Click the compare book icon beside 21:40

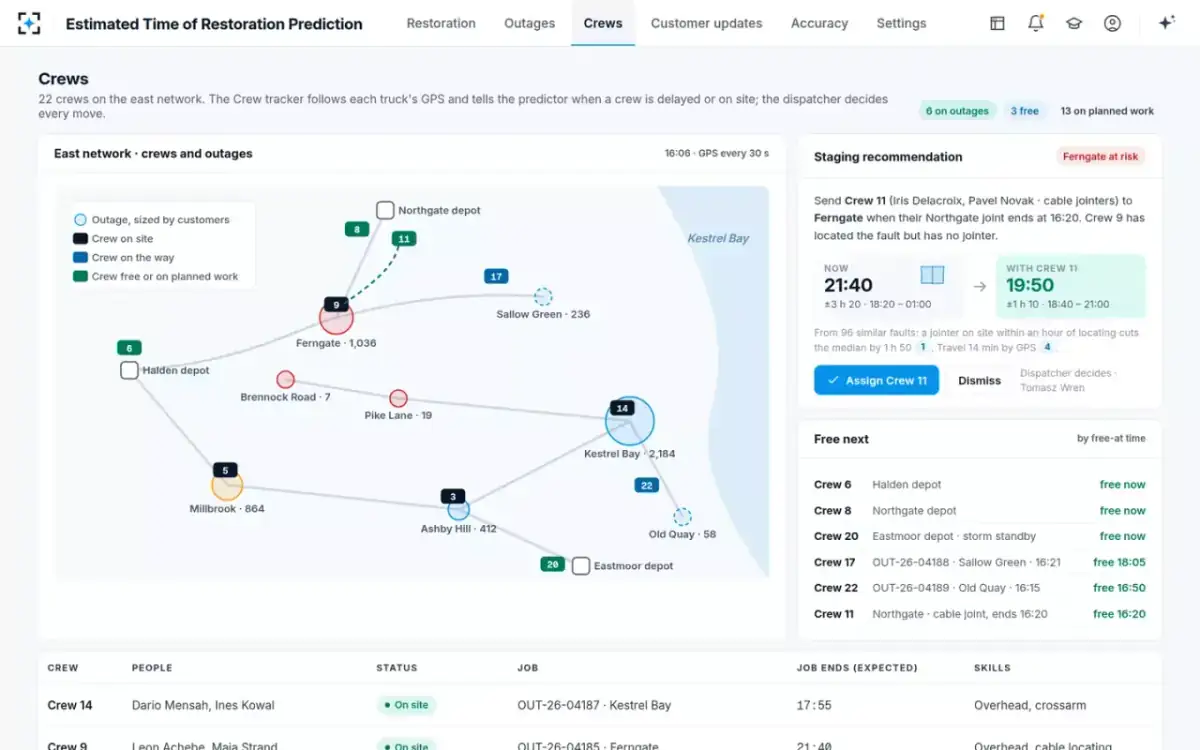(x=932, y=275)
